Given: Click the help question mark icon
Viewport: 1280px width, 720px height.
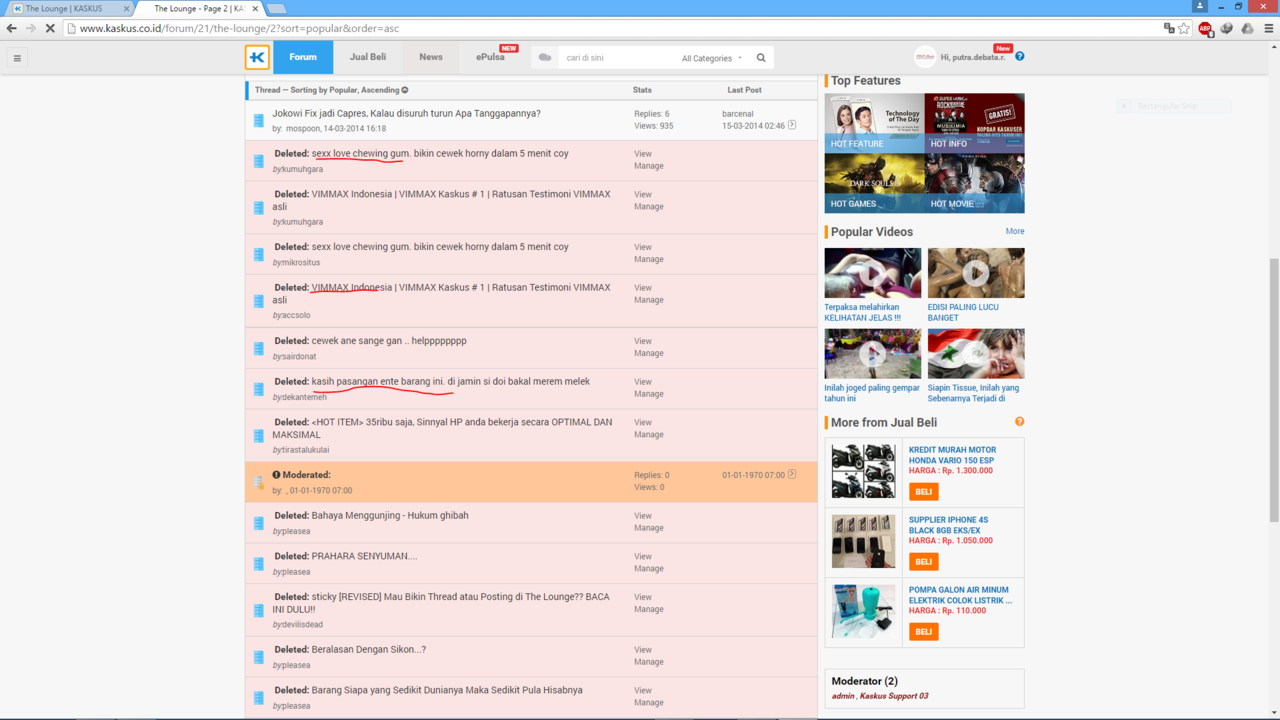Looking at the screenshot, I should pos(1019,56).
